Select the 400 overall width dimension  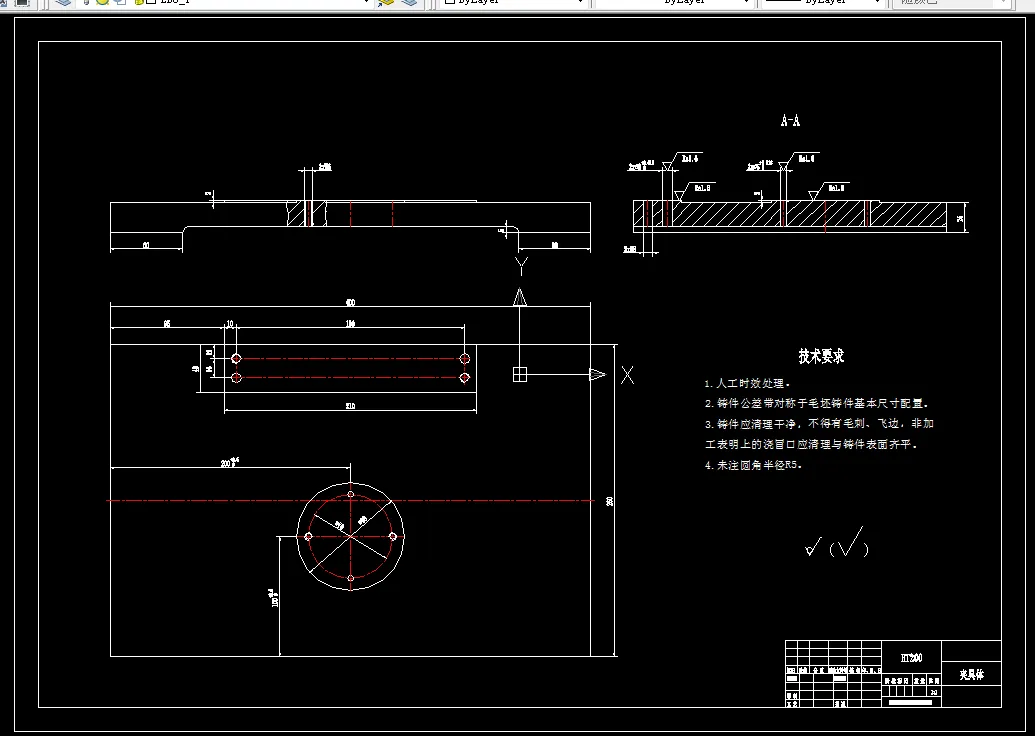click(351, 302)
